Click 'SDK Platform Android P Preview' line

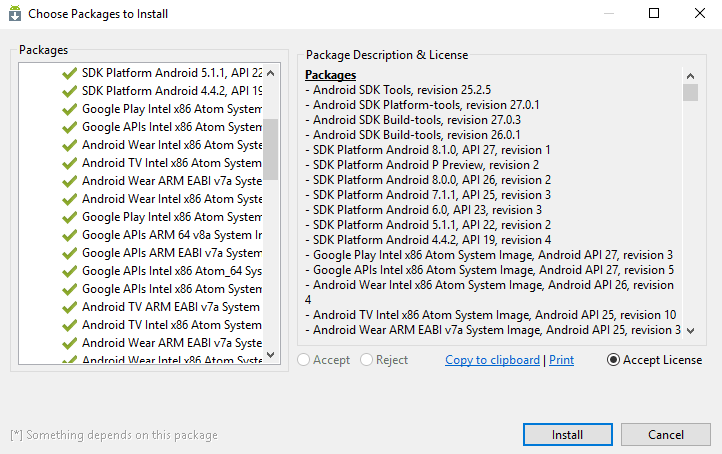coord(422,165)
